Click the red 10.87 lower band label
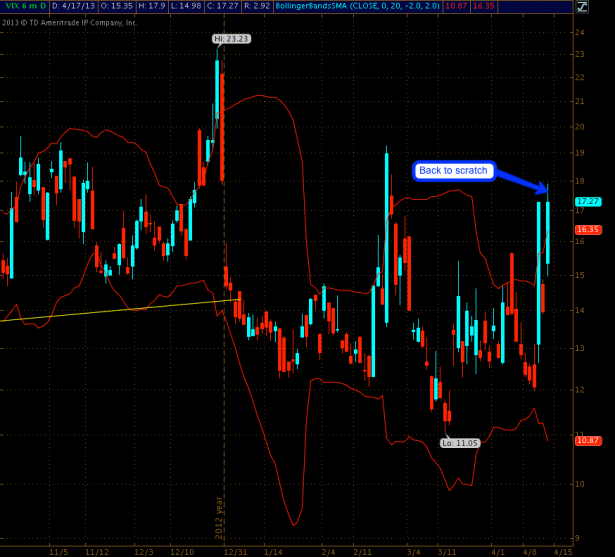This screenshot has height=557, width=615. point(586,440)
